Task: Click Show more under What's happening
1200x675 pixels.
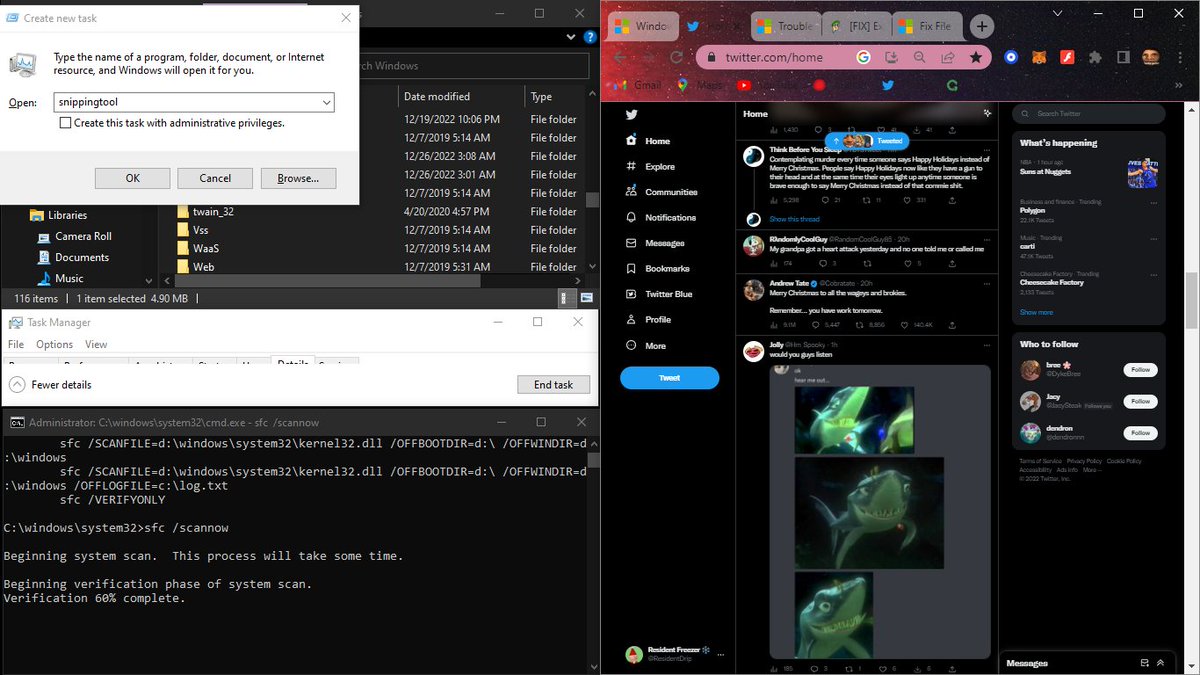Action: [1036, 312]
